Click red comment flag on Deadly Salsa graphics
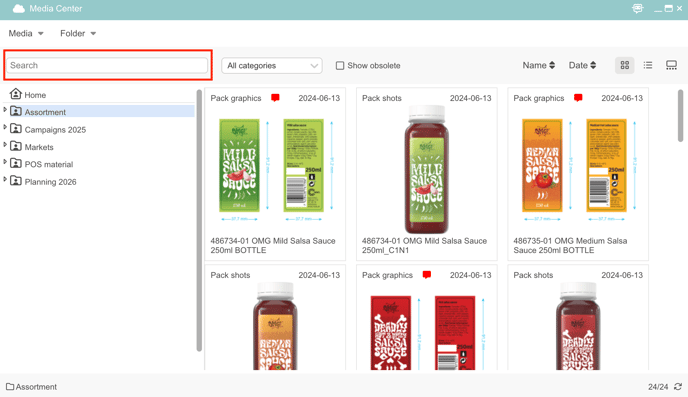The height and width of the screenshot is (397, 688). 426,275
